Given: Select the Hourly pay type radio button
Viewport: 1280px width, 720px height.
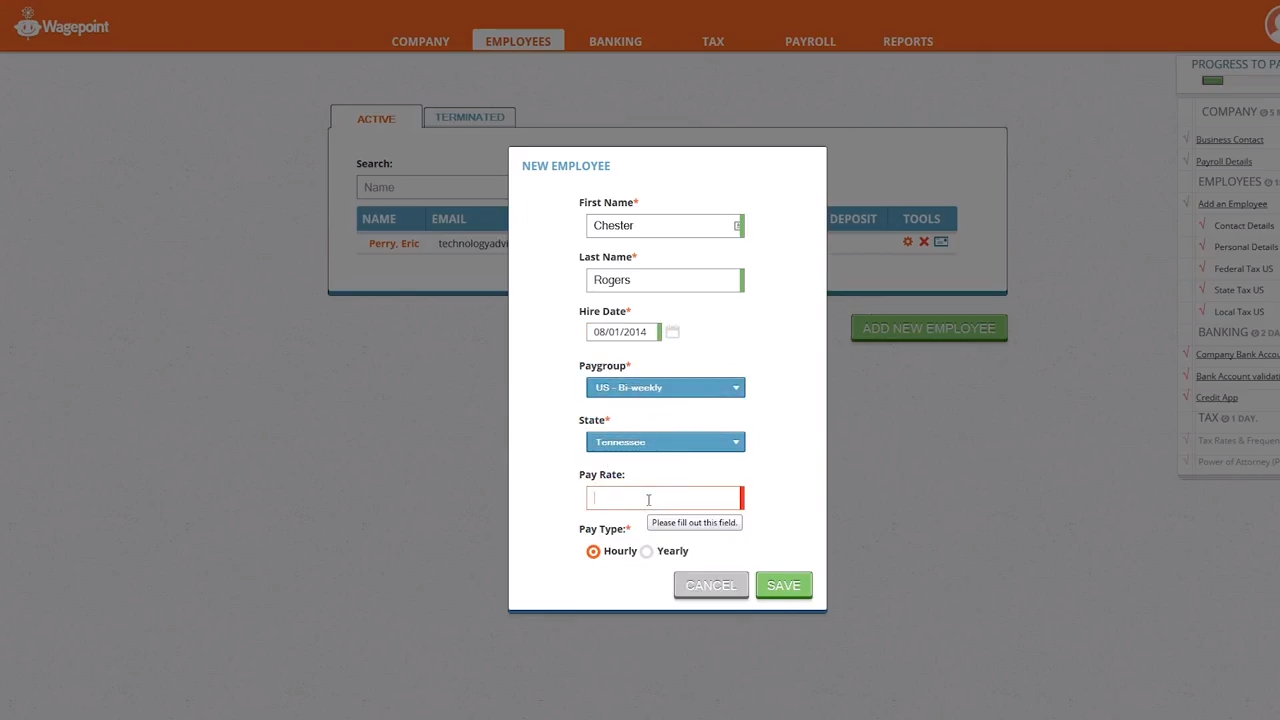Looking at the screenshot, I should click(593, 551).
